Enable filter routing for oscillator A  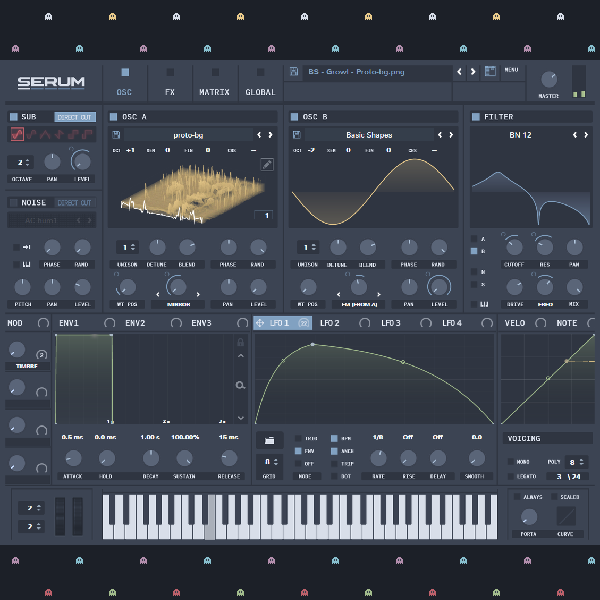point(474,238)
